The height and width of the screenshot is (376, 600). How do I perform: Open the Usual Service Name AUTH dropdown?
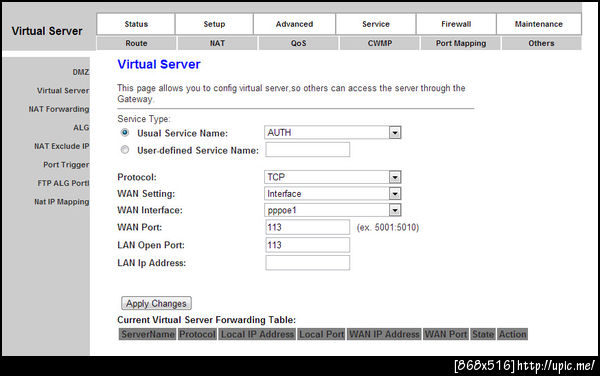point(333,133)
